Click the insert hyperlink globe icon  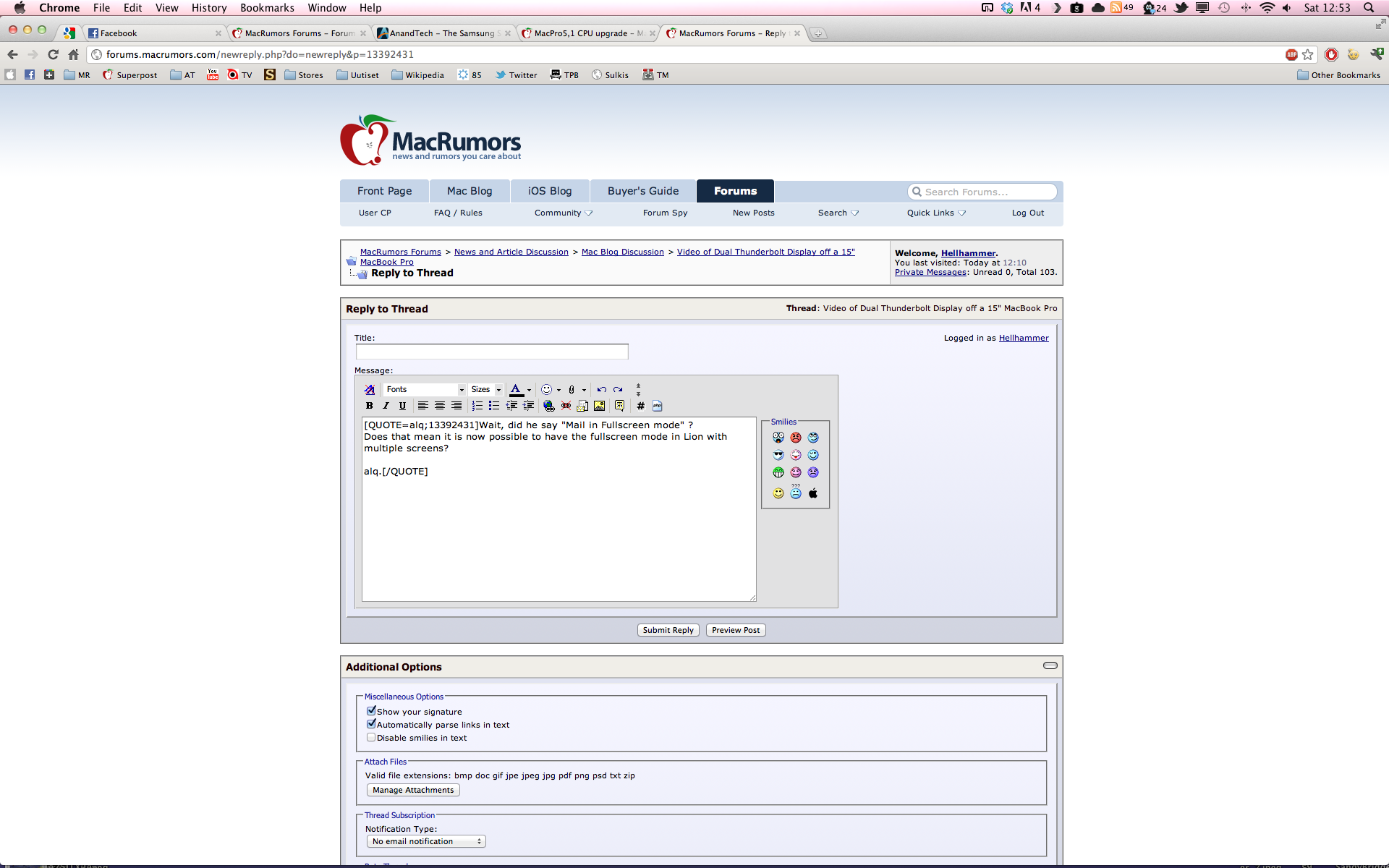tap(548, 406)
